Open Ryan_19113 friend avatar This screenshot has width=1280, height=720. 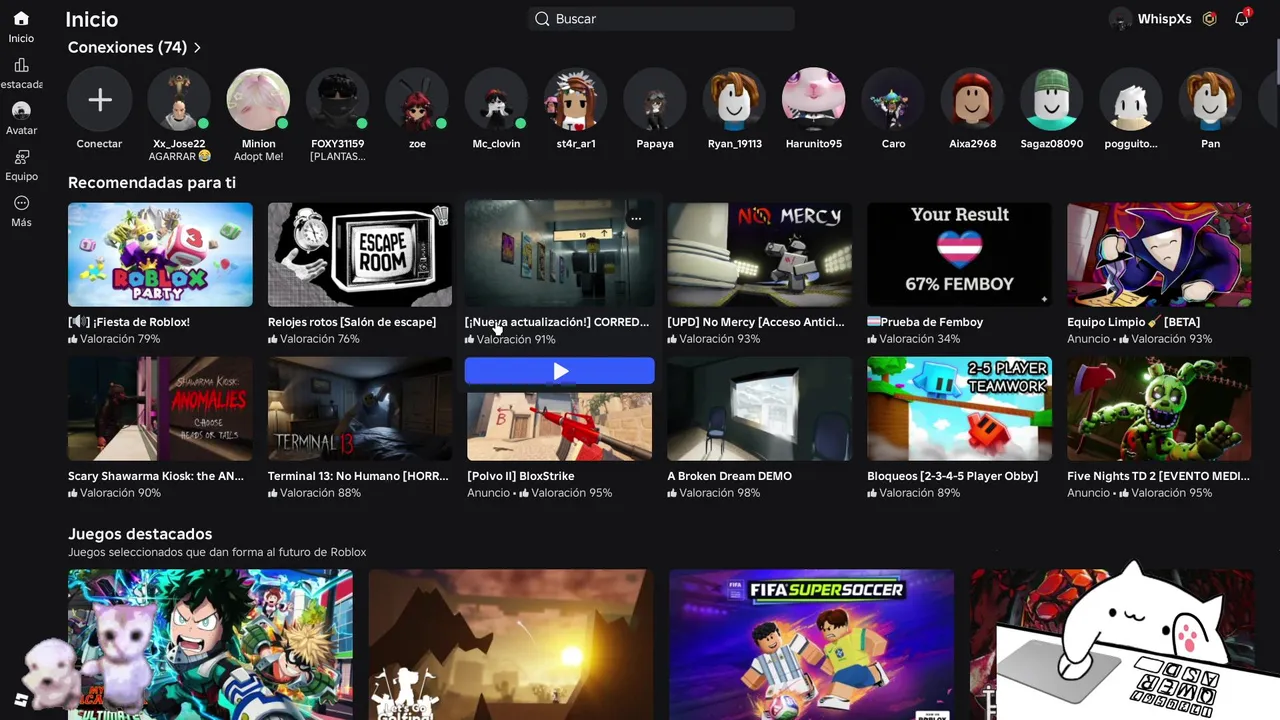(734, 100)
